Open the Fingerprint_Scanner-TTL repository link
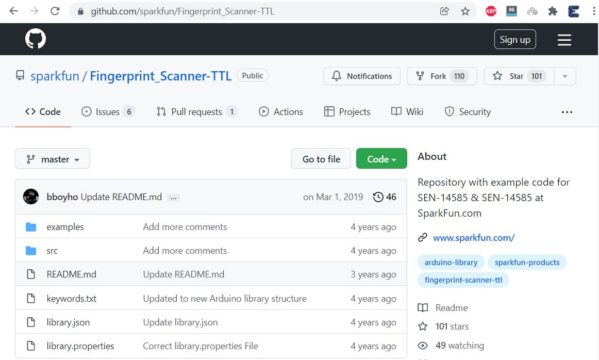Image resolution: width=599 pixels, height=360 pixels. tap(160, 76)
